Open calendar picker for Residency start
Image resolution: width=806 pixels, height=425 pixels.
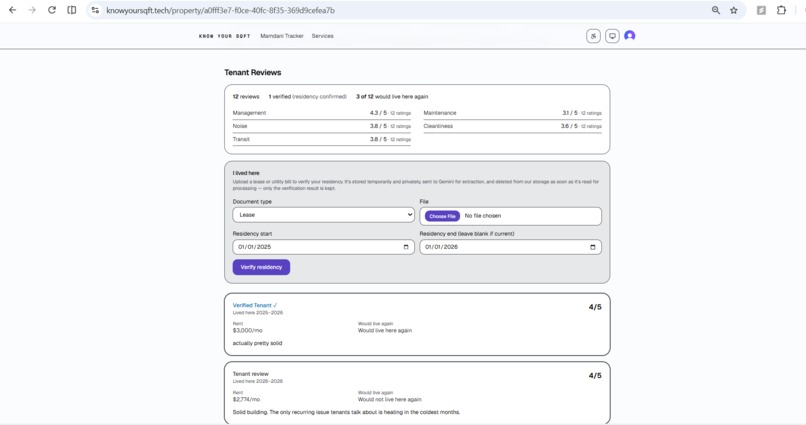coord(406,247)
